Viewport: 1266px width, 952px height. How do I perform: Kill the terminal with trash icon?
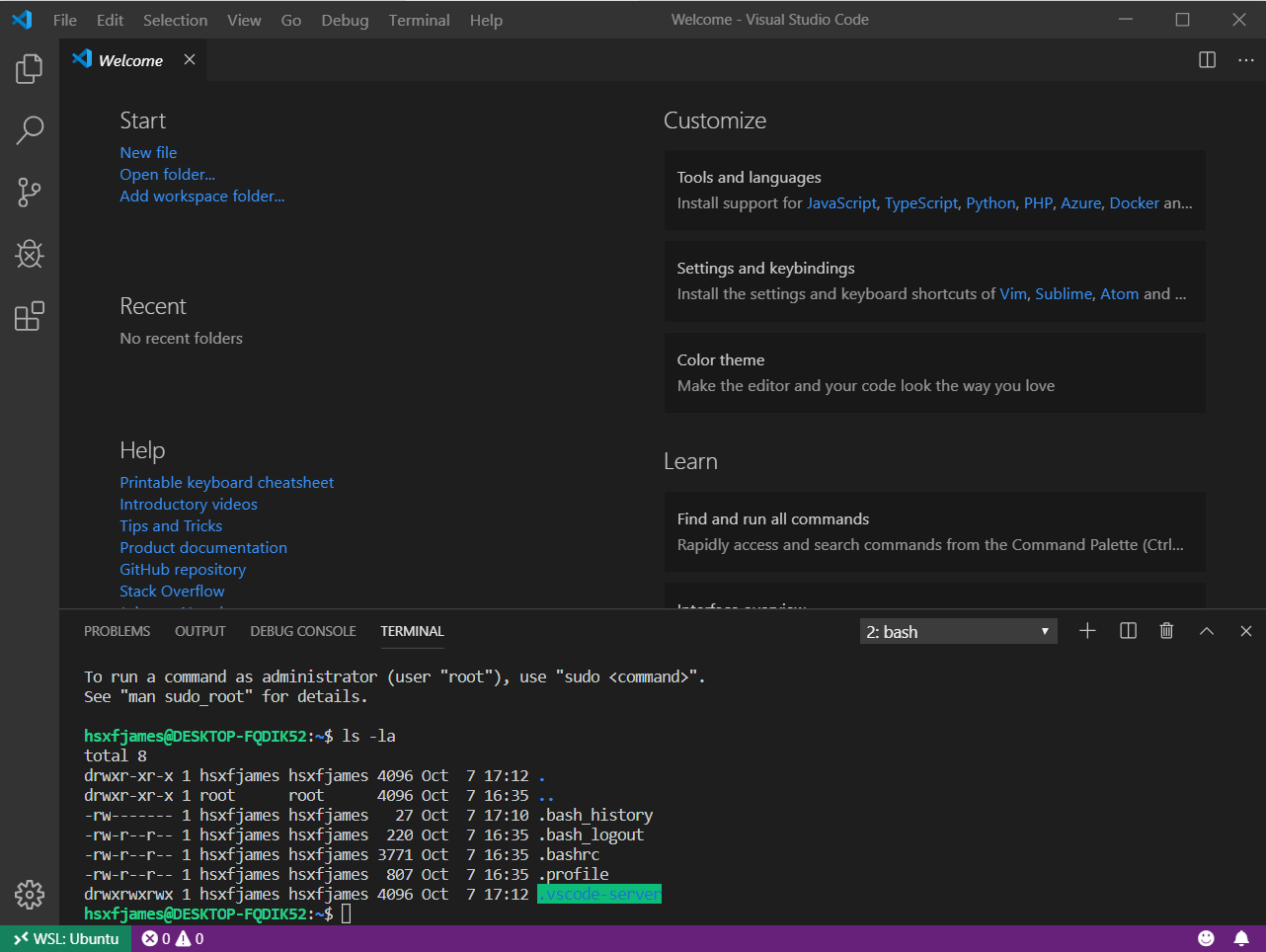1166,631
